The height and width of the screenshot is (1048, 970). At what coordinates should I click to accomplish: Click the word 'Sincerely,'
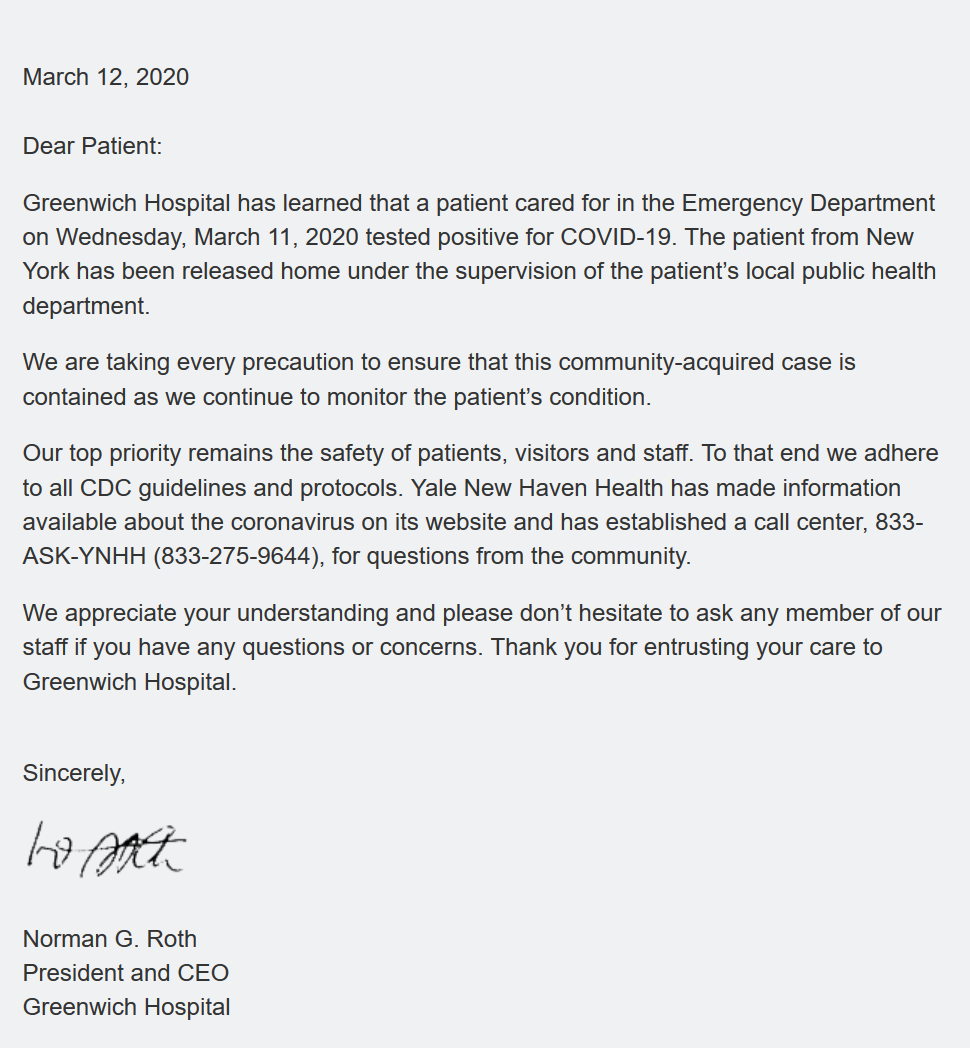click(x=74, y=773)
